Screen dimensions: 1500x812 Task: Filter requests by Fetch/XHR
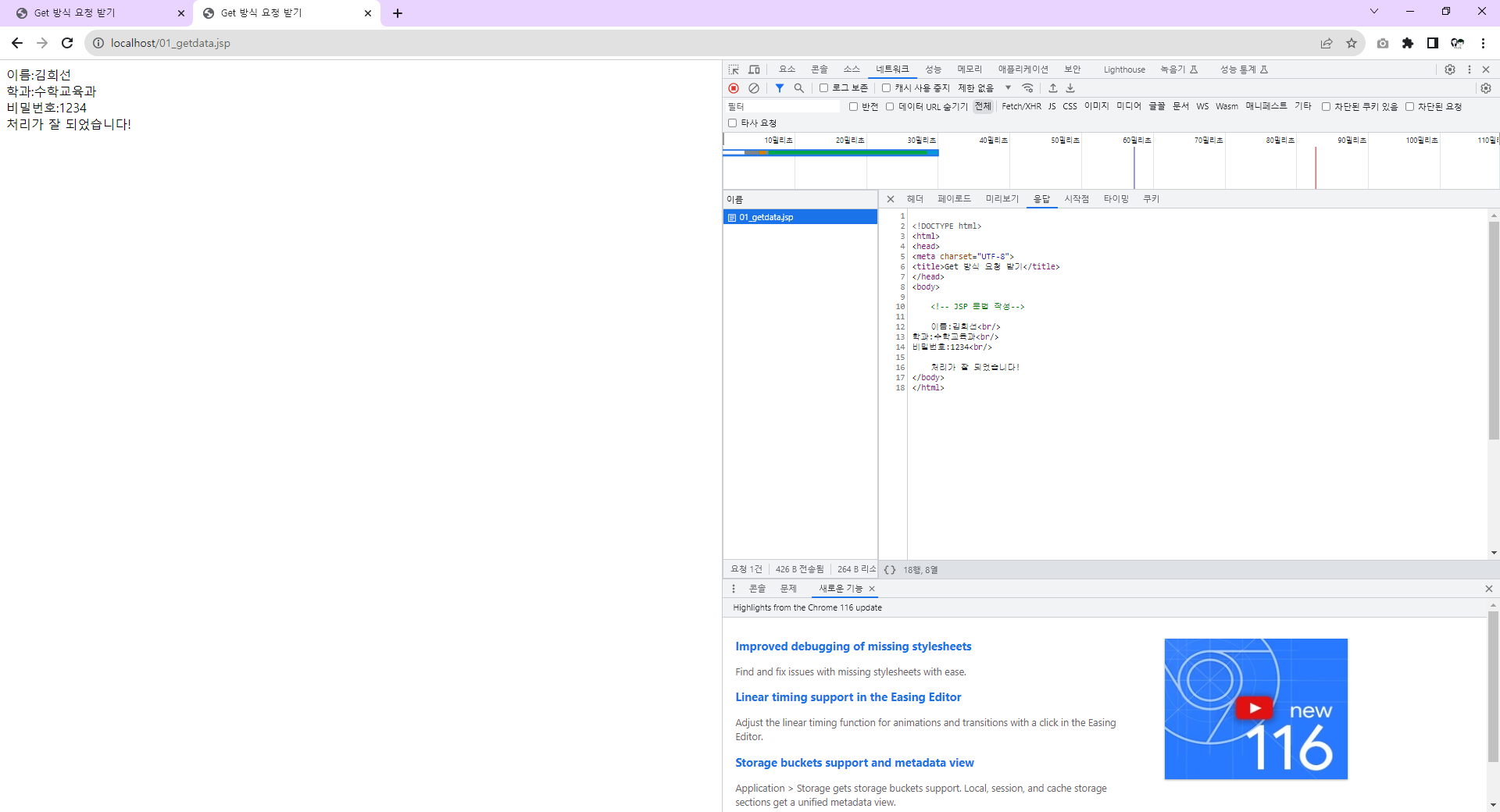pyautogui.click(x=1021, y=107)
